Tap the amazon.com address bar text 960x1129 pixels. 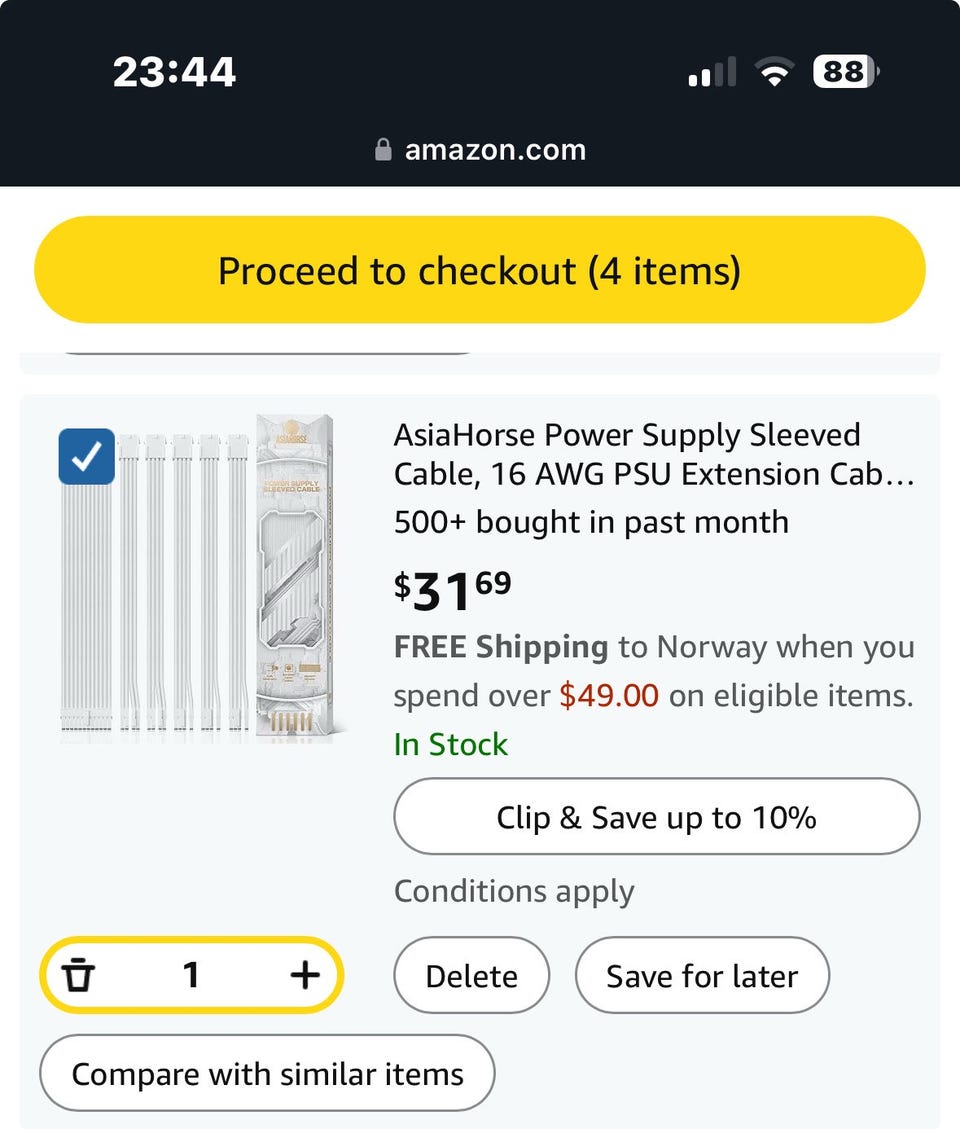tap(495, 150)
